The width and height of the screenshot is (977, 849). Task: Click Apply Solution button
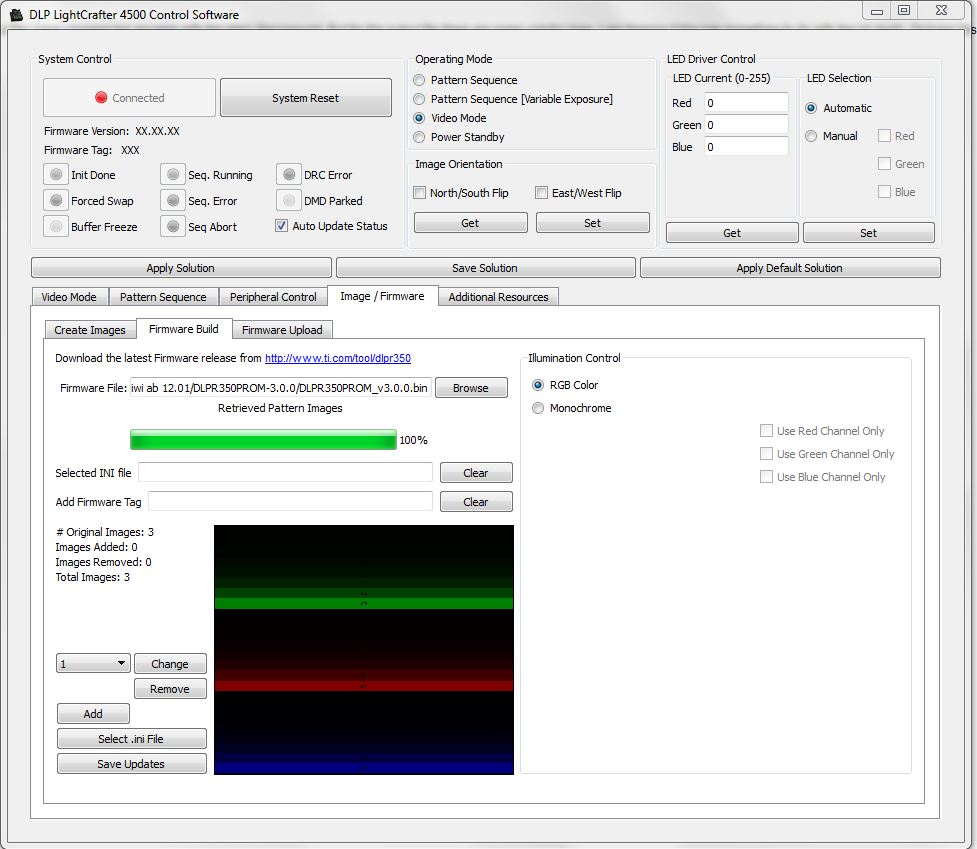(181, 268)
